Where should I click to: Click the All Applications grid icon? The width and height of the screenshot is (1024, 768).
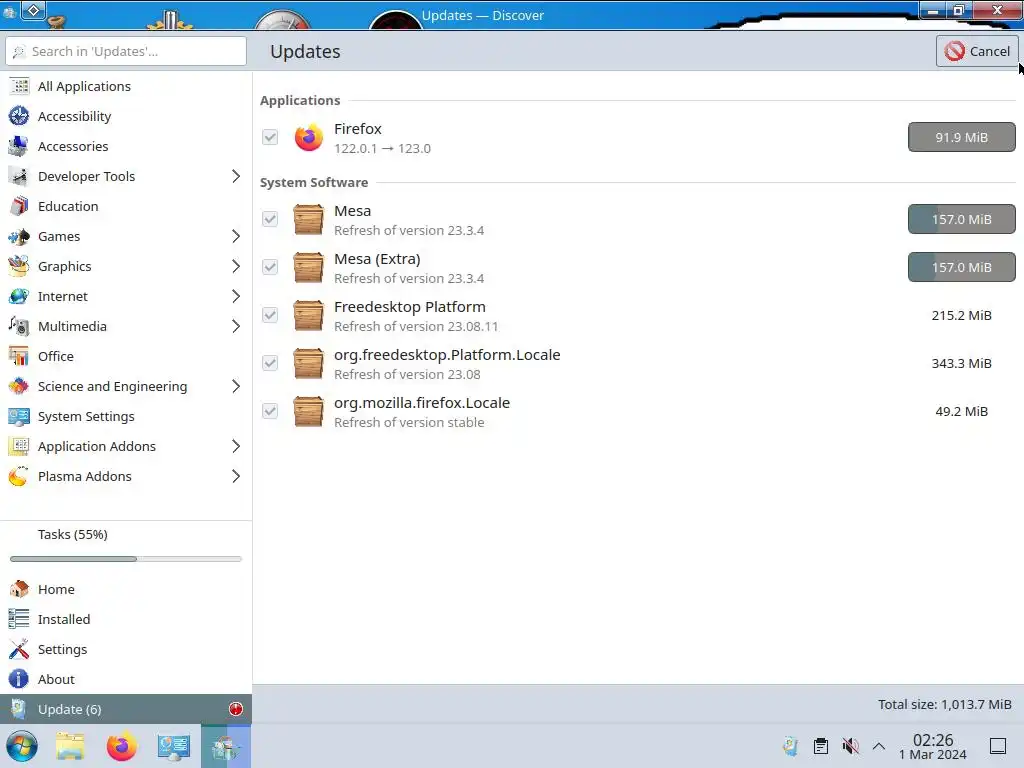pos(19,86)
